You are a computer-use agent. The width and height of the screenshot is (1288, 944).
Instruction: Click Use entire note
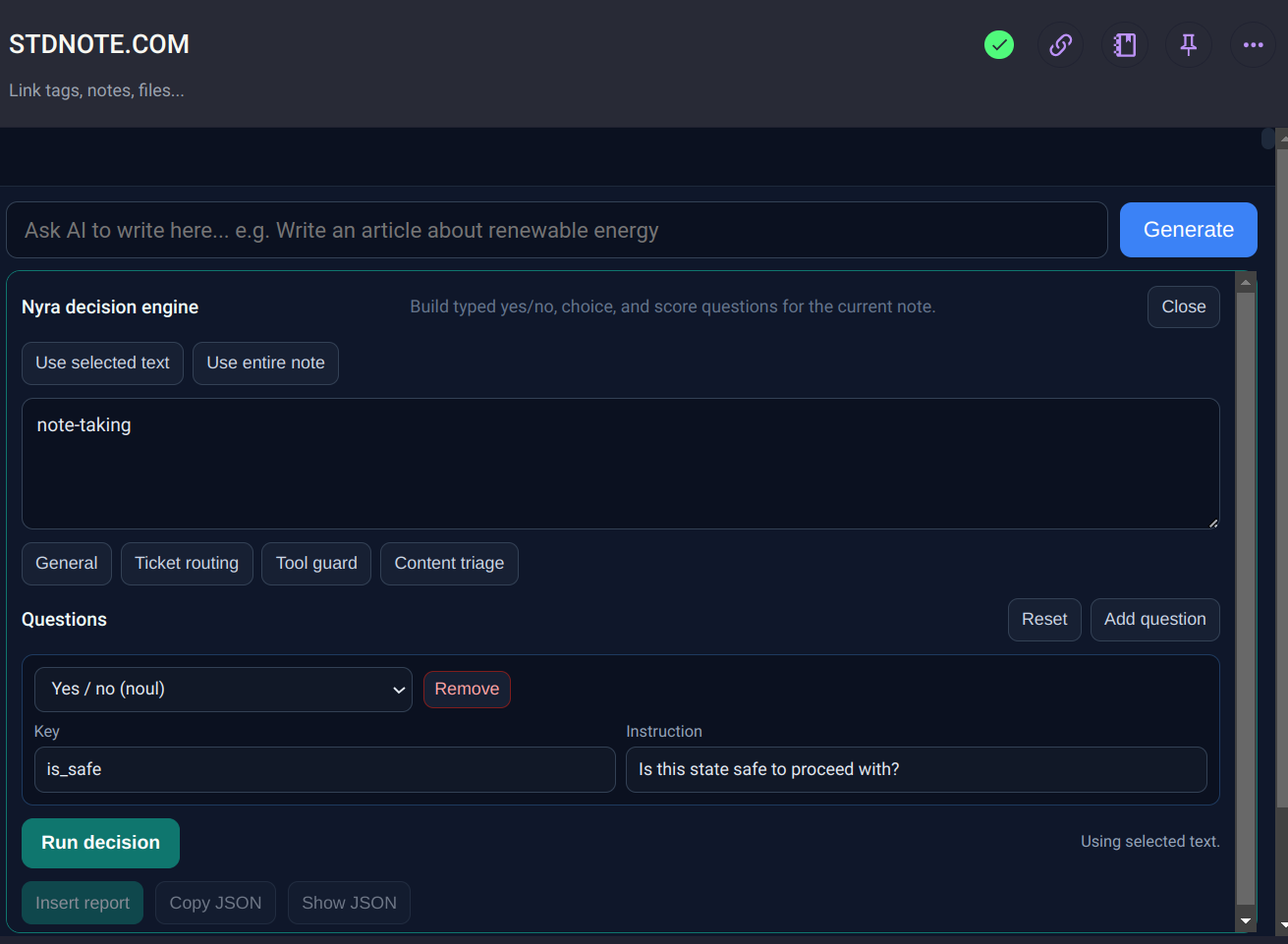(x=265, y=363)
